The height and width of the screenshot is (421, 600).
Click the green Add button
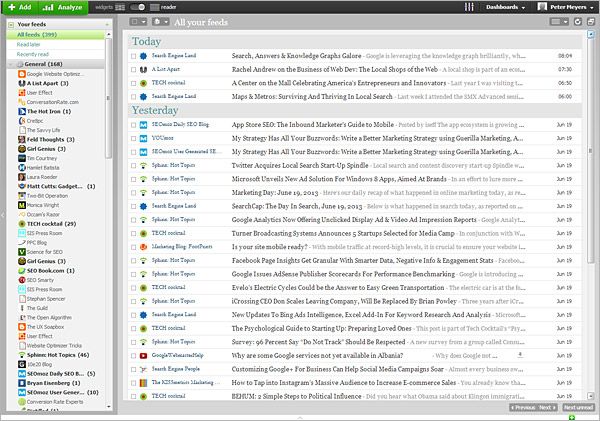pos(20,7)
